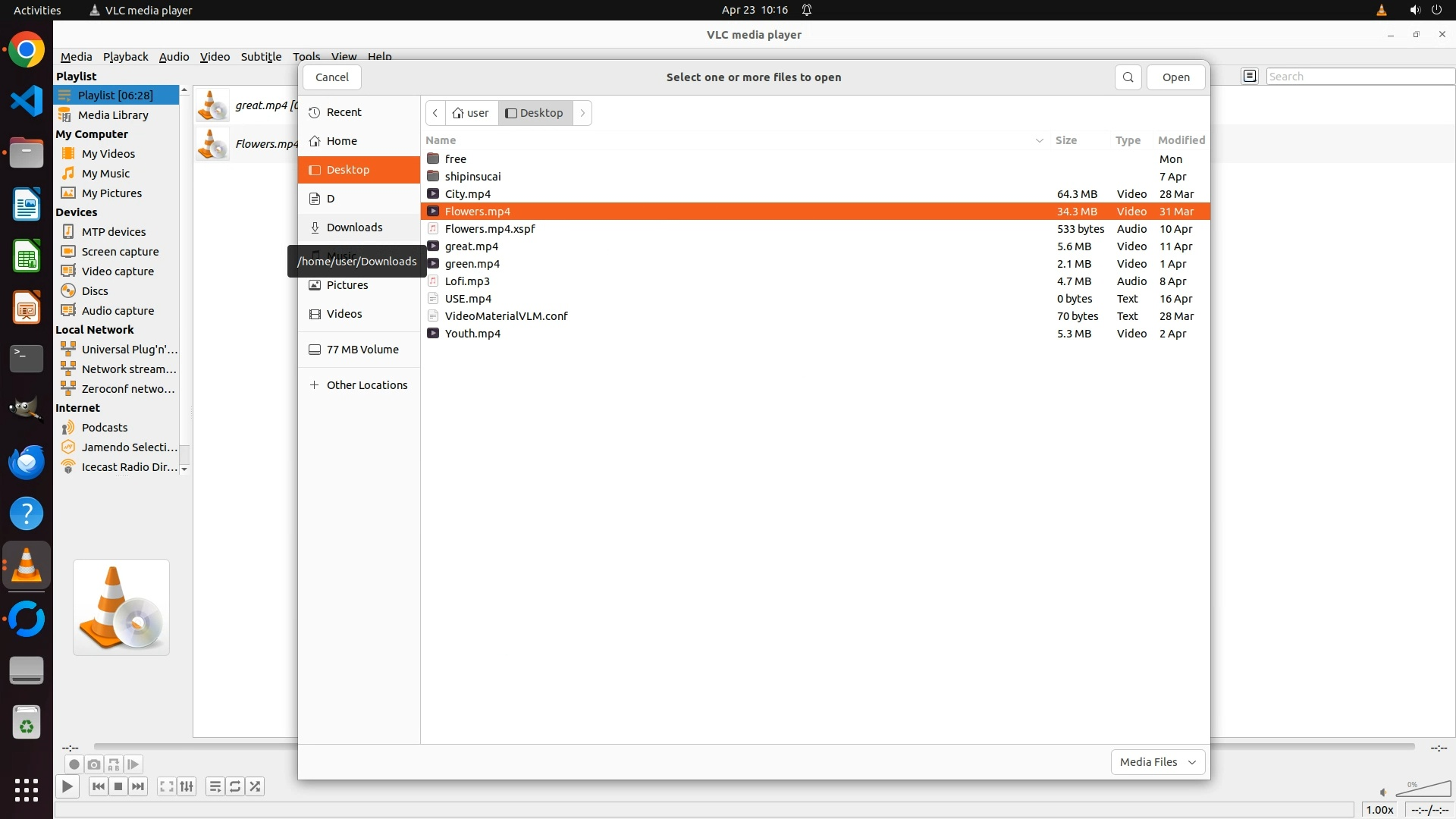The height and width of the screenshot is (819, 1456).
Task: Open the Playback menu
Action: point(125,57)
